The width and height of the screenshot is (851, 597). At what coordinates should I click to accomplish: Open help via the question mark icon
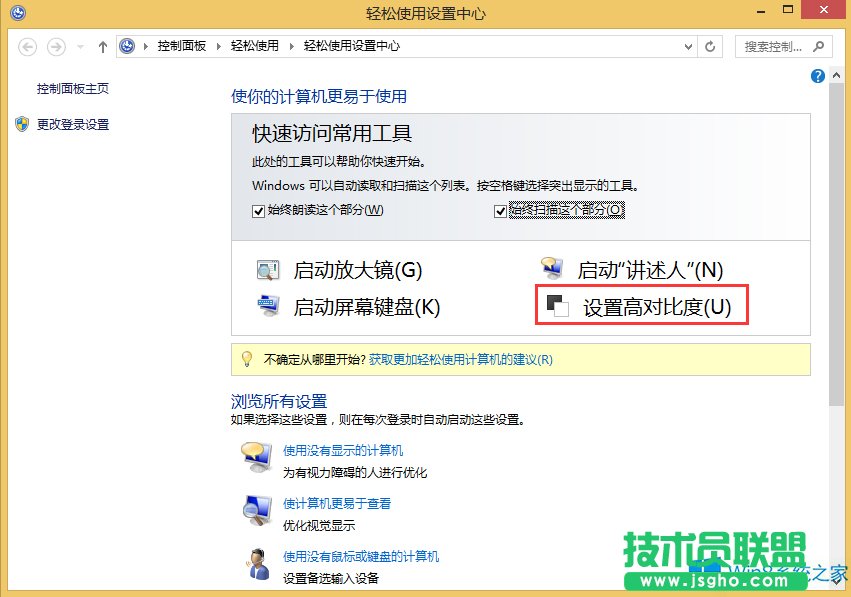click(x=818, y=77)
